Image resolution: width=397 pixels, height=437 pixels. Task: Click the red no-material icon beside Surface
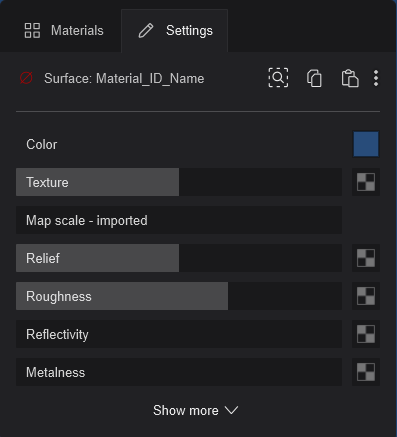coord(26,78)
